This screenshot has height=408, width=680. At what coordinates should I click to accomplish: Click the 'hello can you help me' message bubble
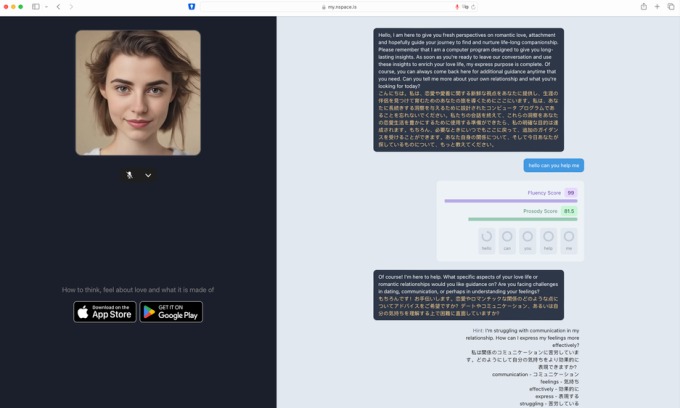click(553, 165)
